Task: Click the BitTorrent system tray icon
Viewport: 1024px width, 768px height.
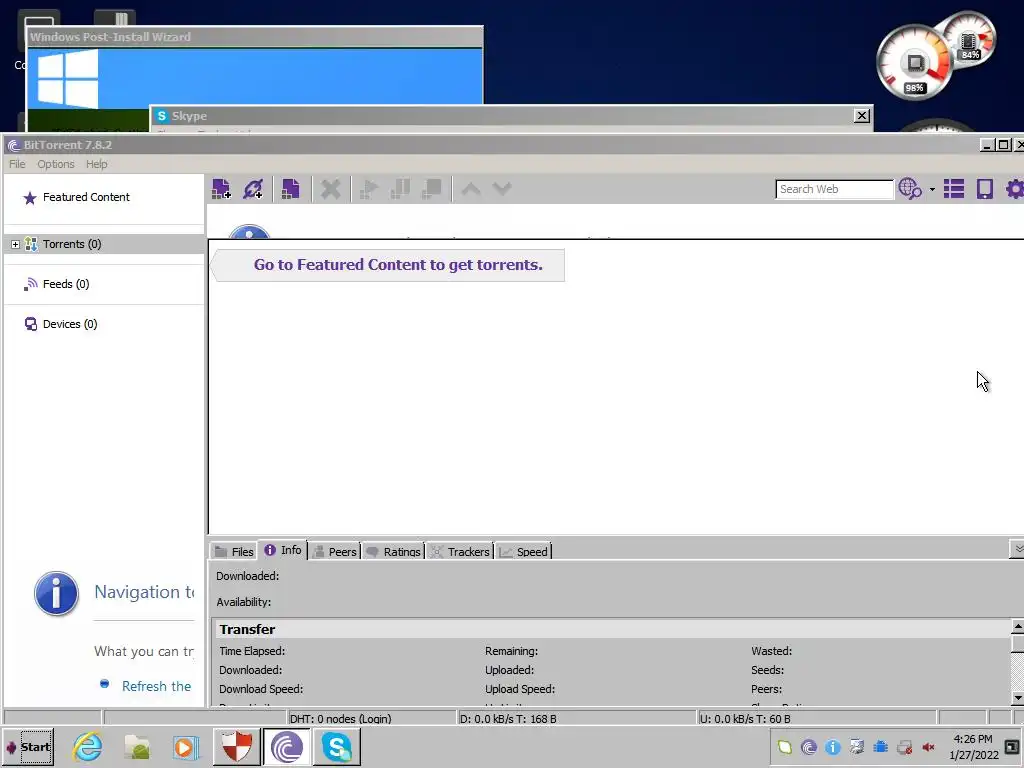Action: click(808, 747)
